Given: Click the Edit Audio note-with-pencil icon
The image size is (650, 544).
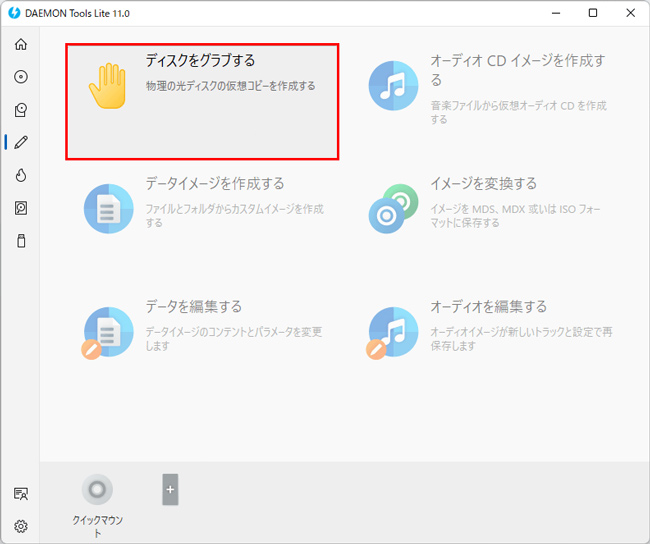Looking at the screenshot, I should (x=392, y=333).
